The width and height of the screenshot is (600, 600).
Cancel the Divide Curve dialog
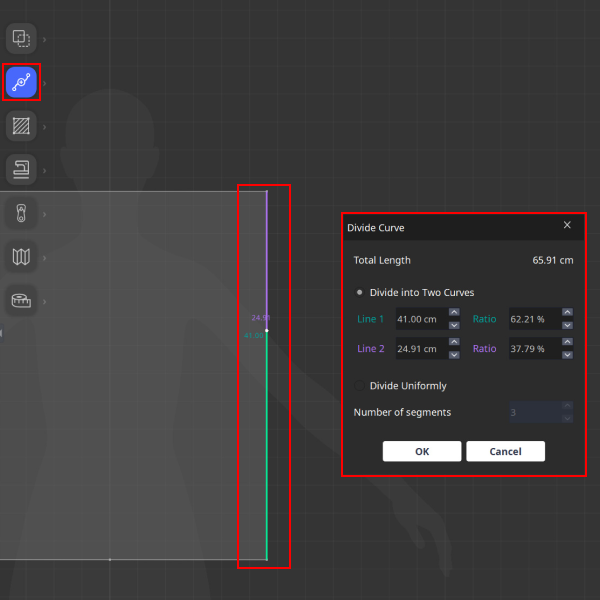pos(505,451)
